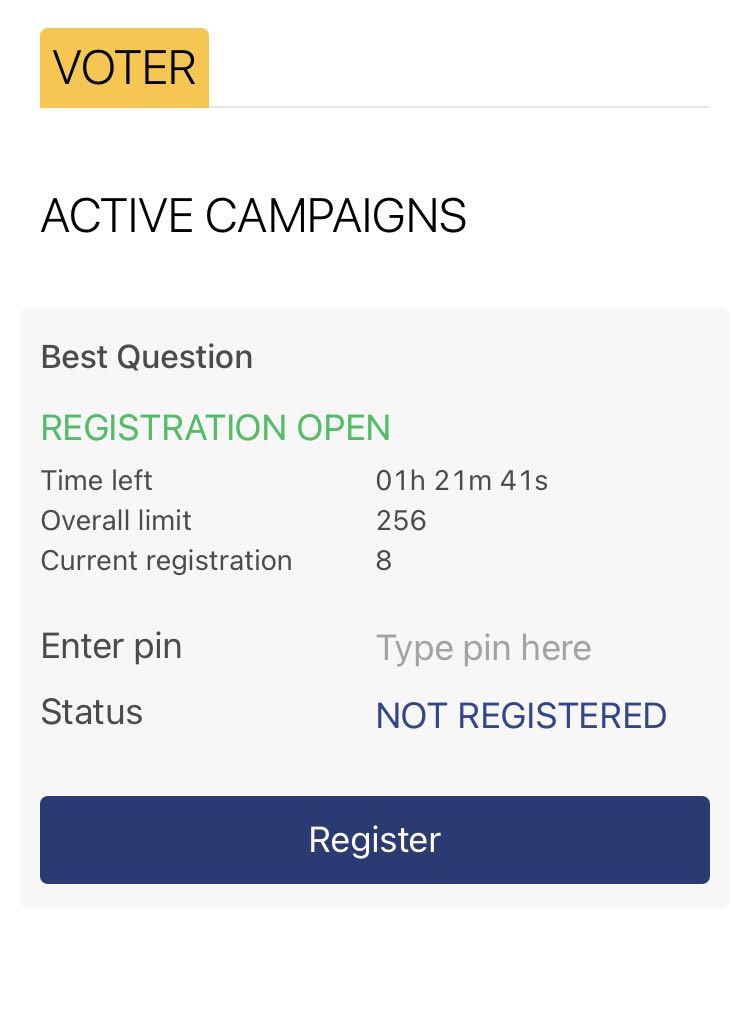The image size is (750, 1022).
Task: Click the divider line right of VOTER tab
Action: [460, 106]
